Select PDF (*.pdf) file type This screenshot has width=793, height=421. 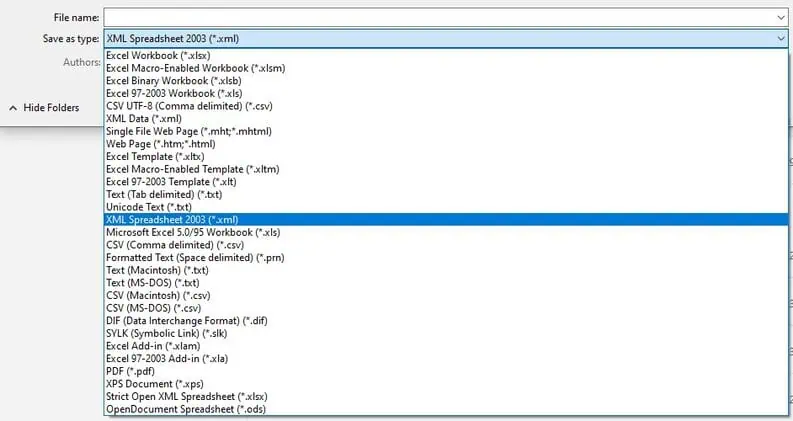pos(446,371)
